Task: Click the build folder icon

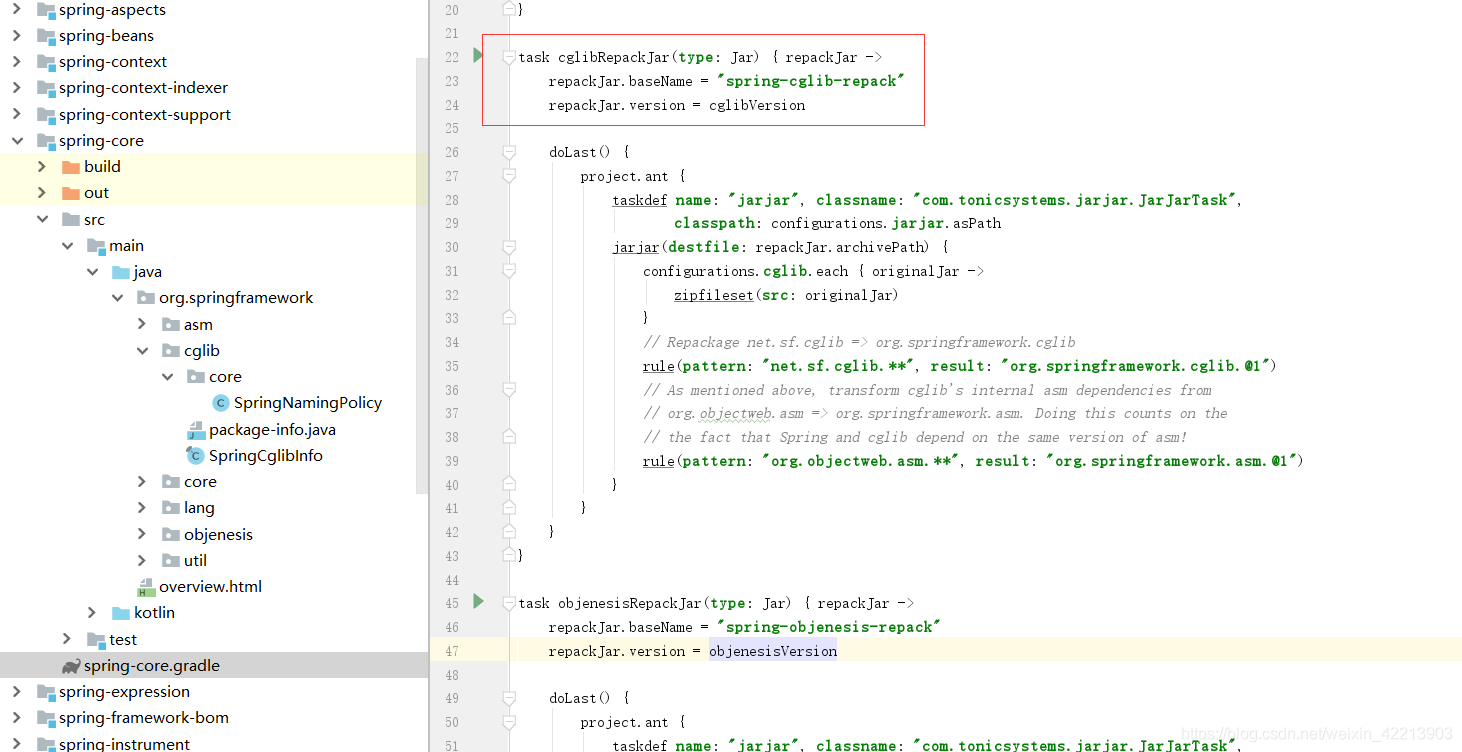Action: click(x=71, y=167)
